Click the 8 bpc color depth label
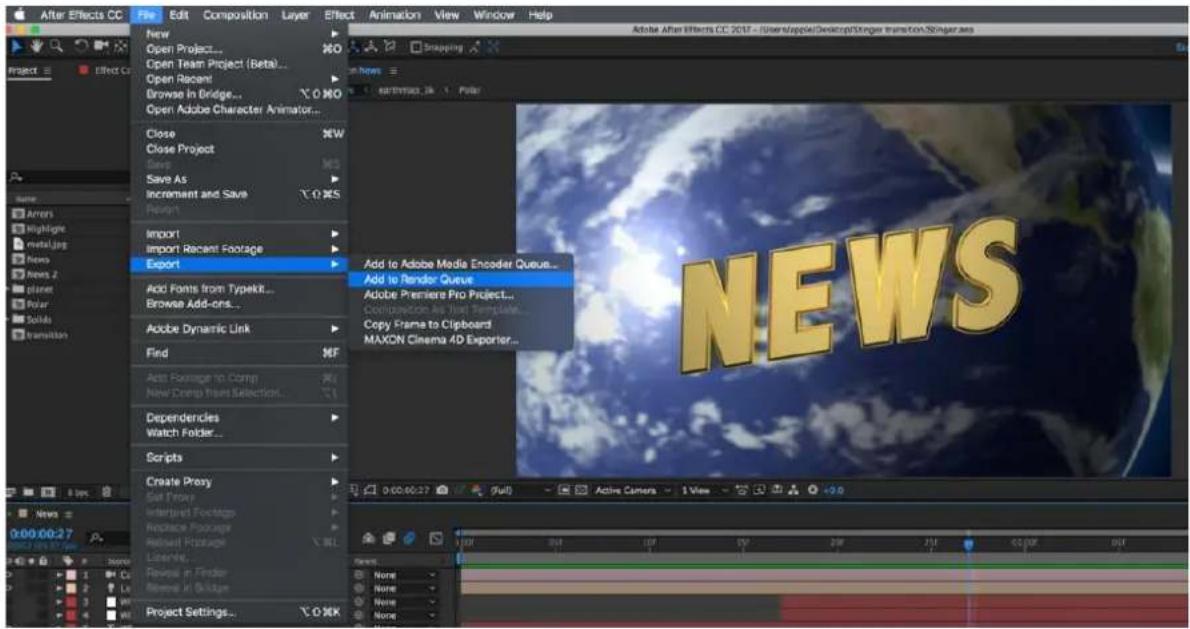The width and height of the screenshot is (1190, 629). (x=77, y=493)
